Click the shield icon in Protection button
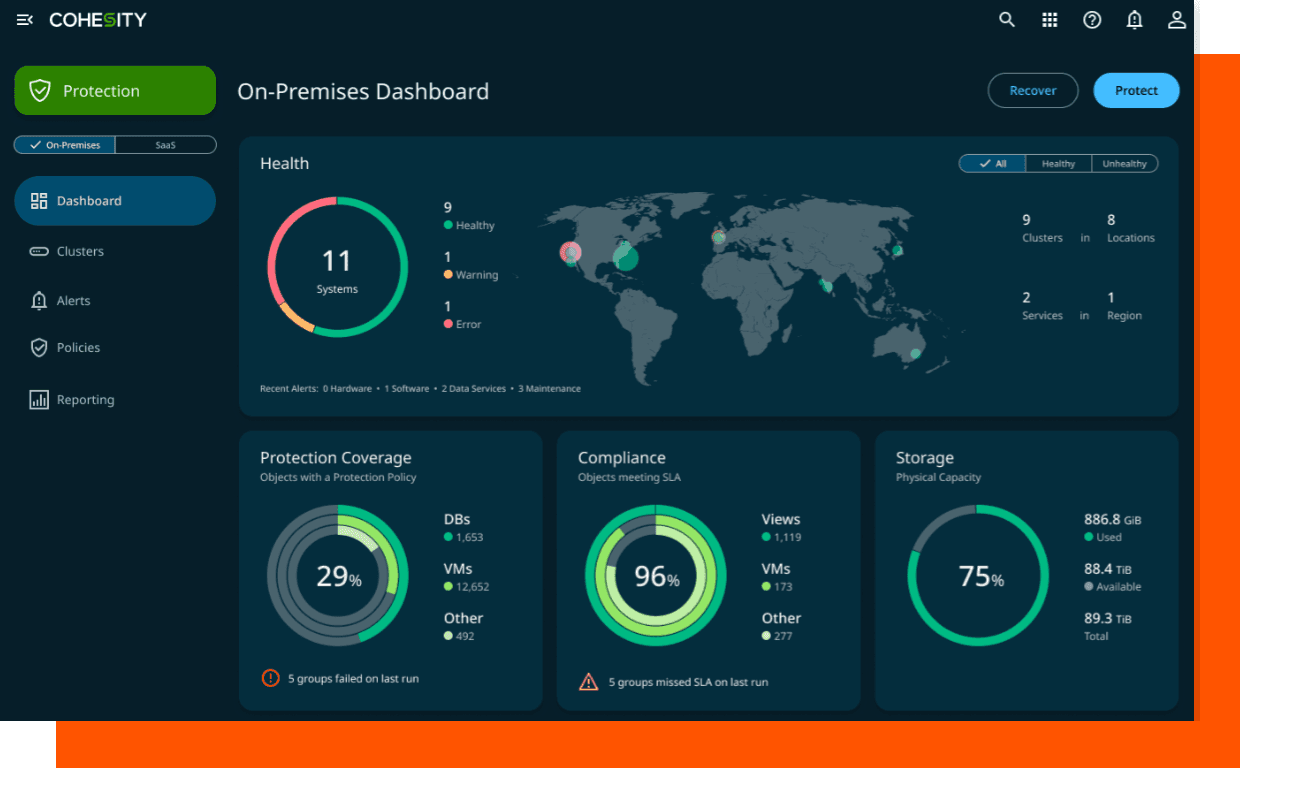 40,91
